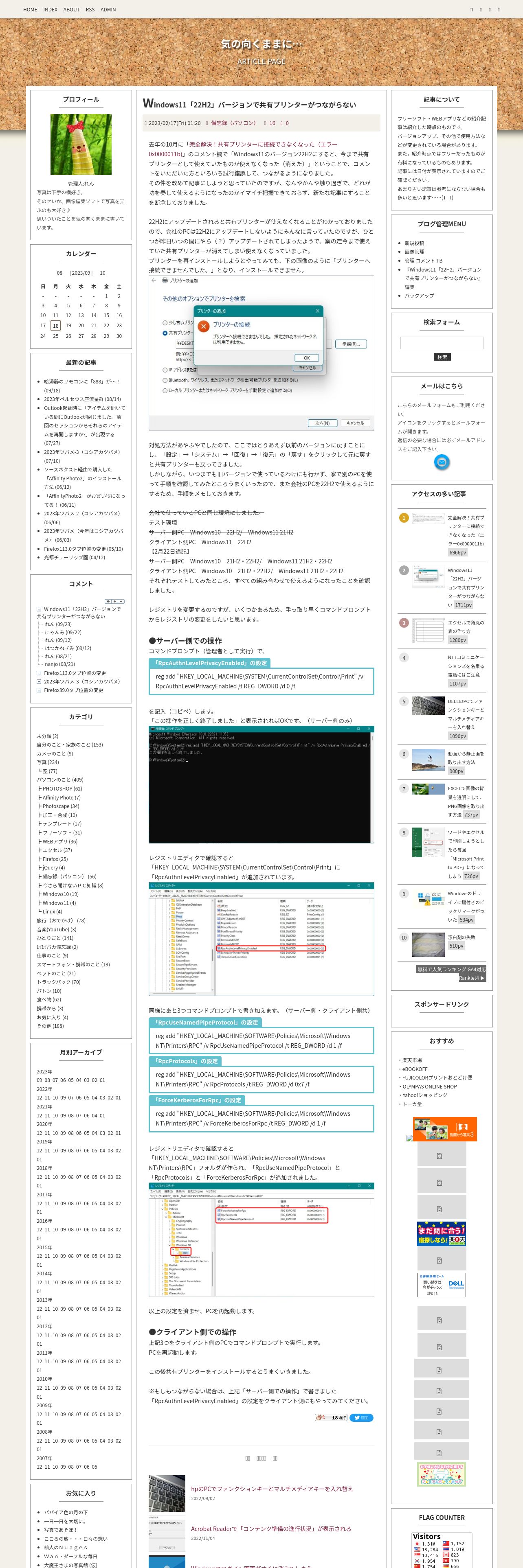Open category 備忘録（パソコン）(56)

tap(69, 876)
